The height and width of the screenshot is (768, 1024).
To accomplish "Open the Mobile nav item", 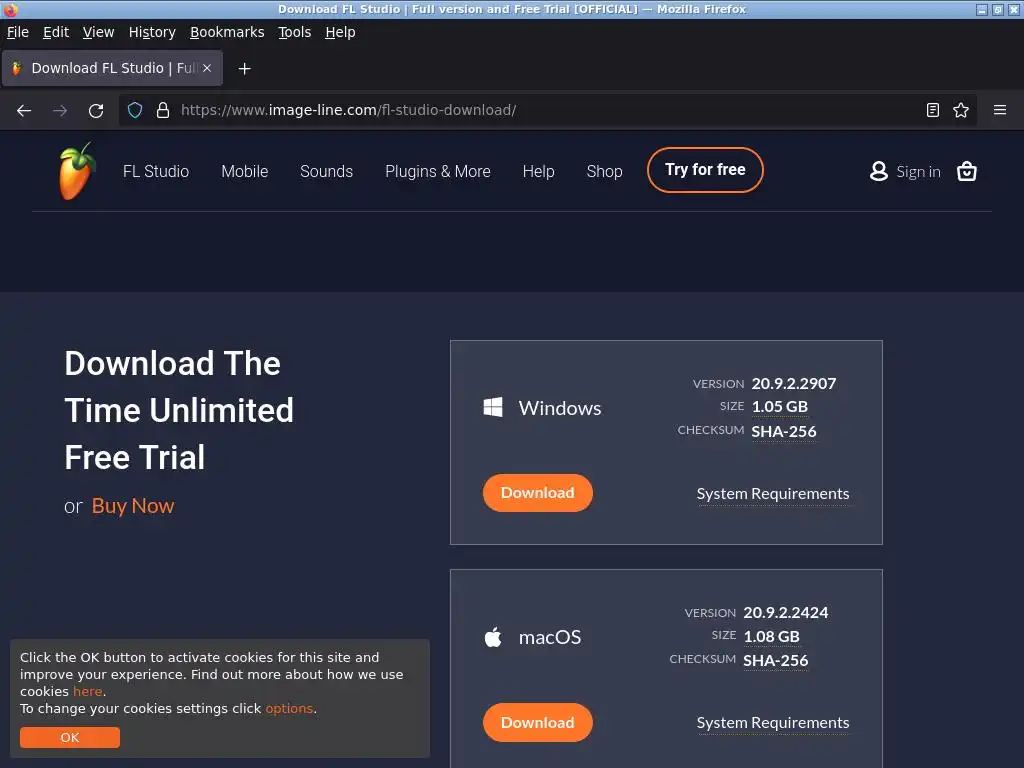I will tap(245, 171).
